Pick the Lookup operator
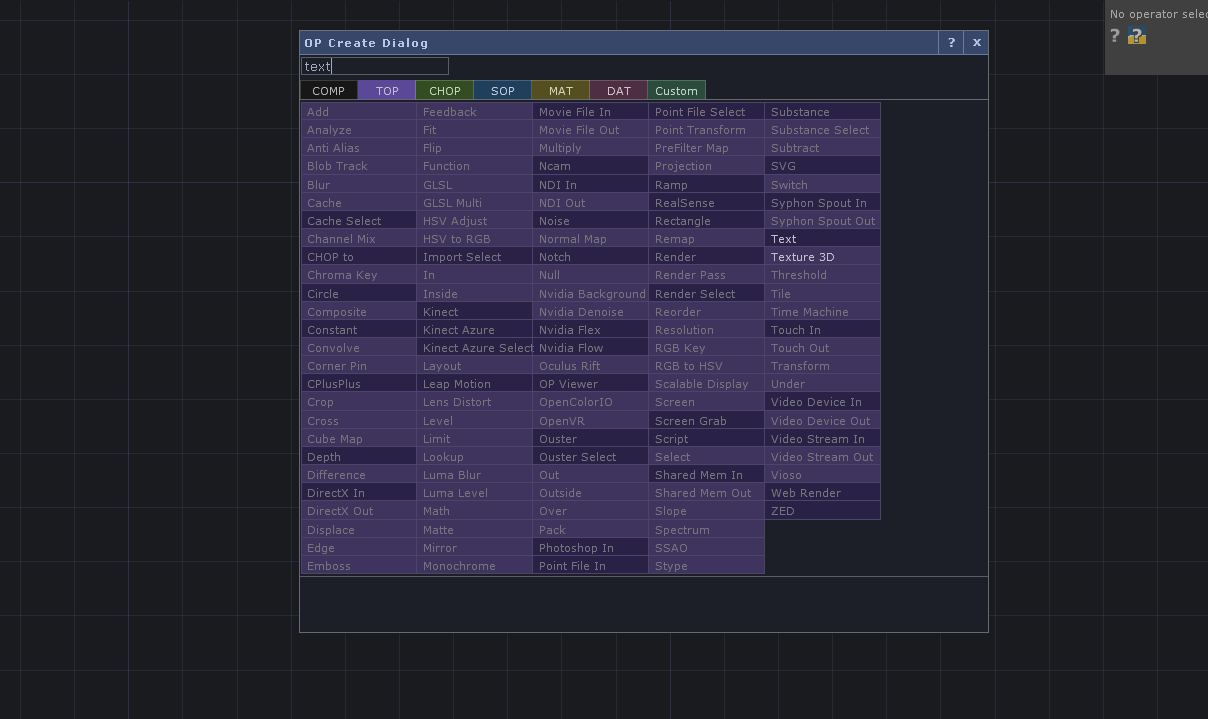This screenshot has height=719, width=1208. pyautogui.click(x=475, y=457)
